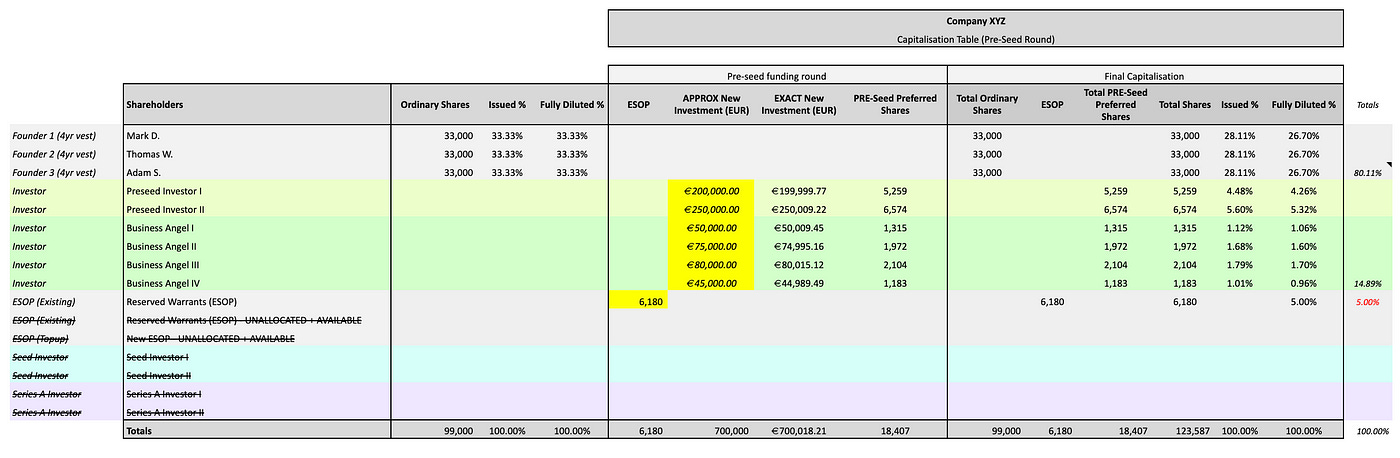Click the yellow €50,000.00 investment cell
This screenshot has height=458, width=1400.
click(711, 228)
